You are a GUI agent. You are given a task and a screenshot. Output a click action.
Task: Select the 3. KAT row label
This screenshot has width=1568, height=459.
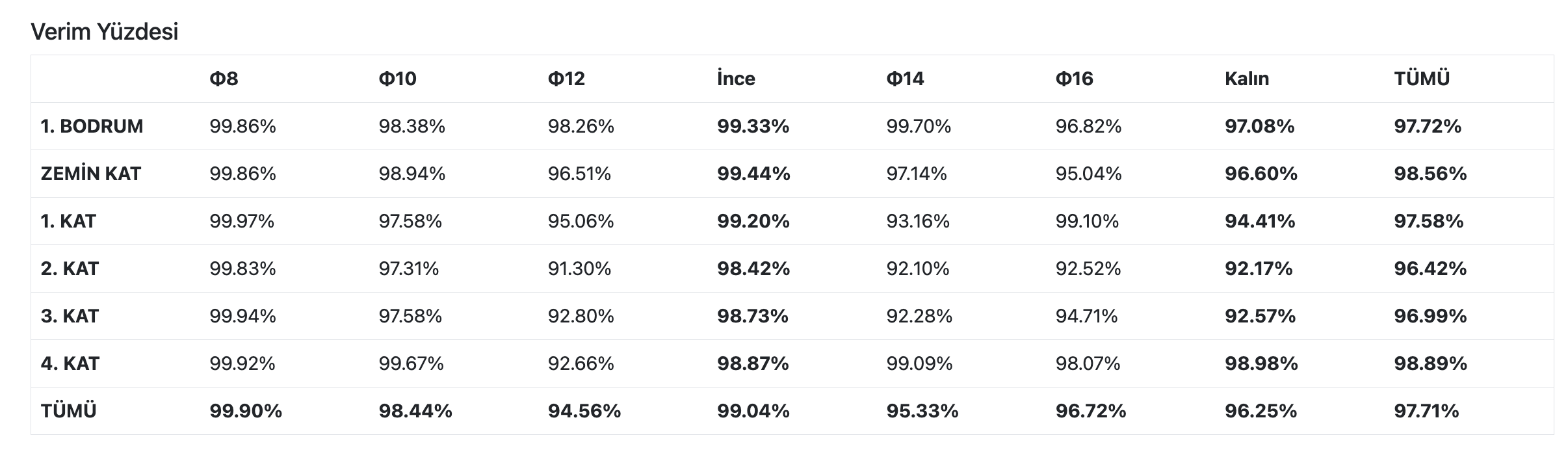click(70, 316)
